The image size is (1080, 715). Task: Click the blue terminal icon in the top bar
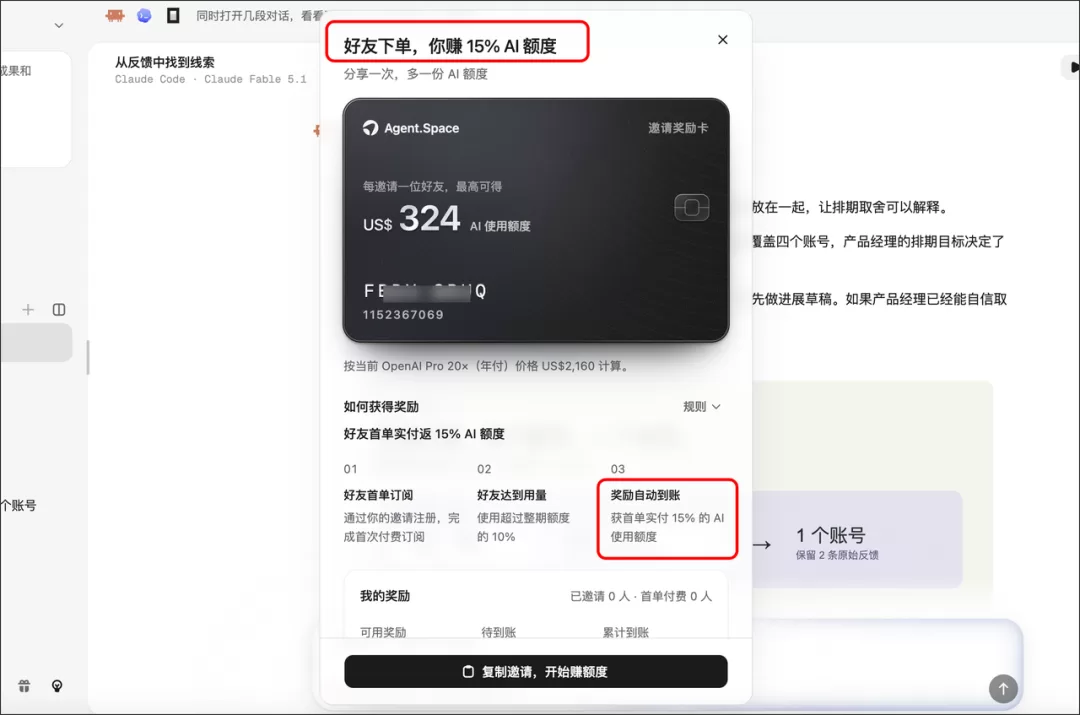pyautogui.click(x=144, y=15)
